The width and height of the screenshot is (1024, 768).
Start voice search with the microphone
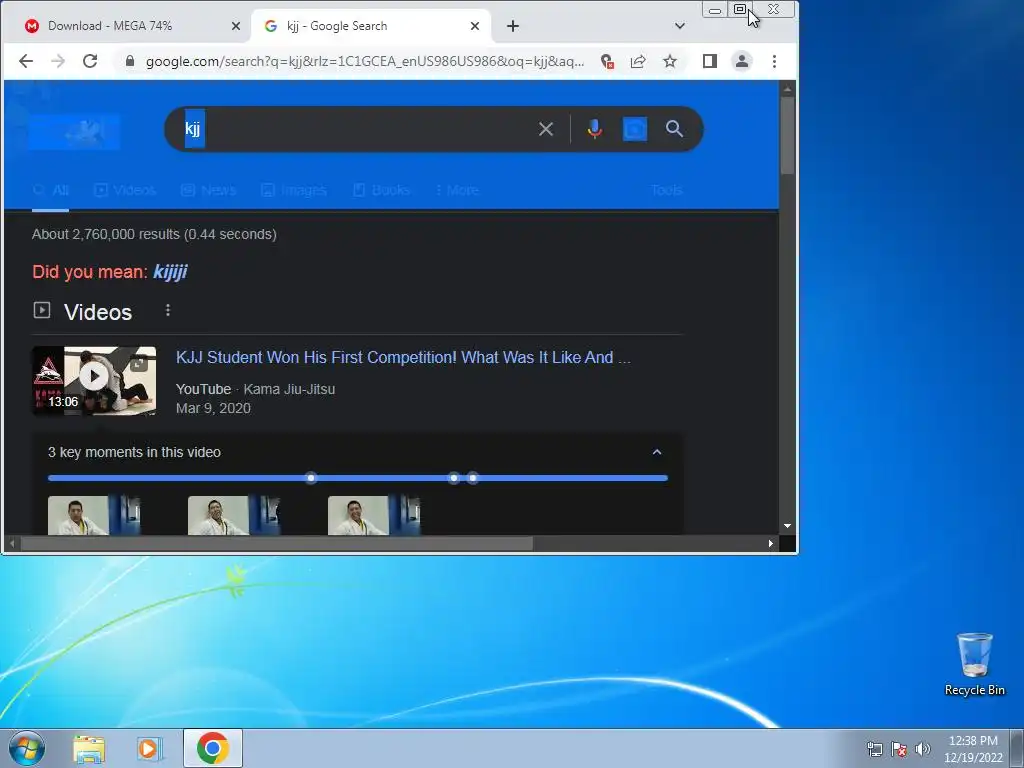594,129
